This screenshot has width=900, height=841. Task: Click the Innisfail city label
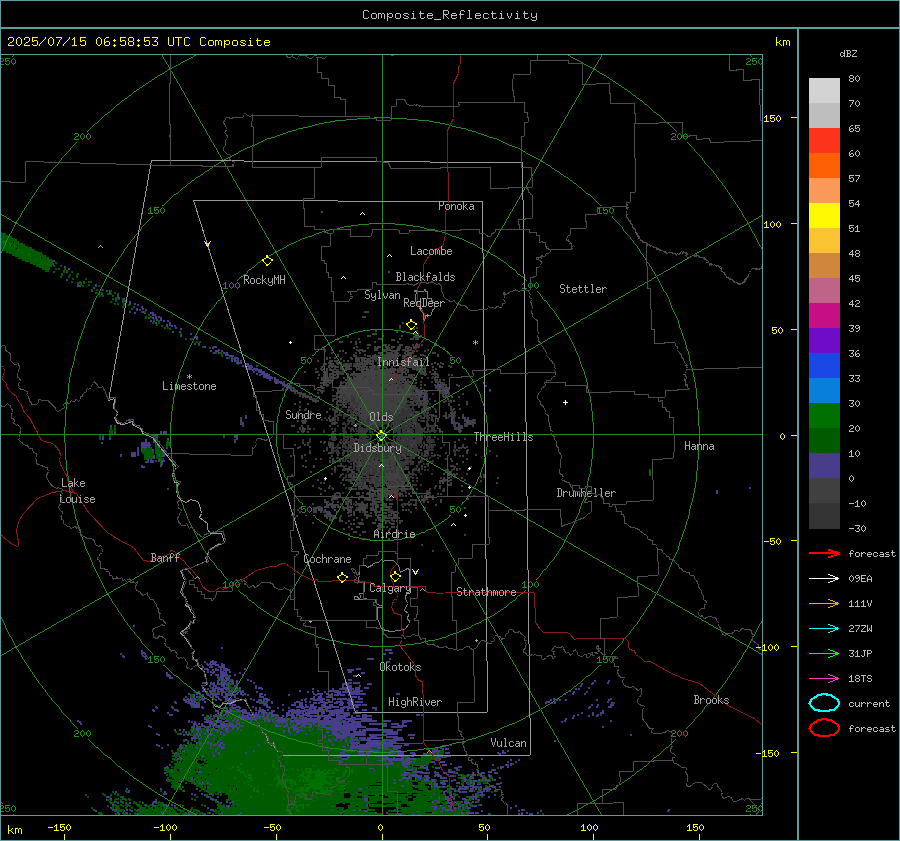click(x=403, y=362)
